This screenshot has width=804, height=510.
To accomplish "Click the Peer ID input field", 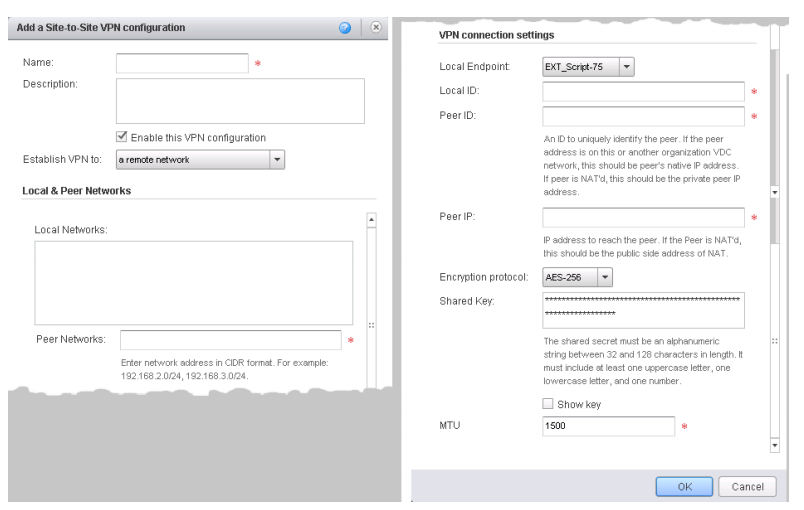I will pos(643,116).
